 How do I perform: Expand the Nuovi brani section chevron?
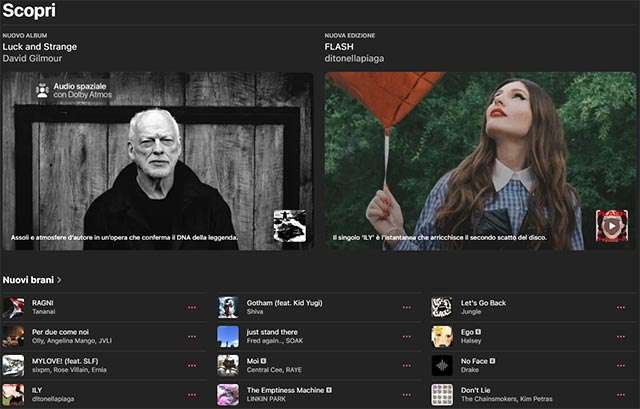[x=60, y=280]
